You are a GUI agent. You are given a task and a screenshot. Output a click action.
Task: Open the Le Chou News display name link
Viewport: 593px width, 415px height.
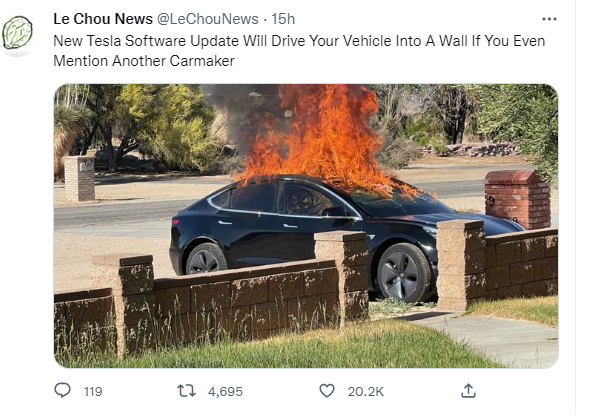(103, 19)
